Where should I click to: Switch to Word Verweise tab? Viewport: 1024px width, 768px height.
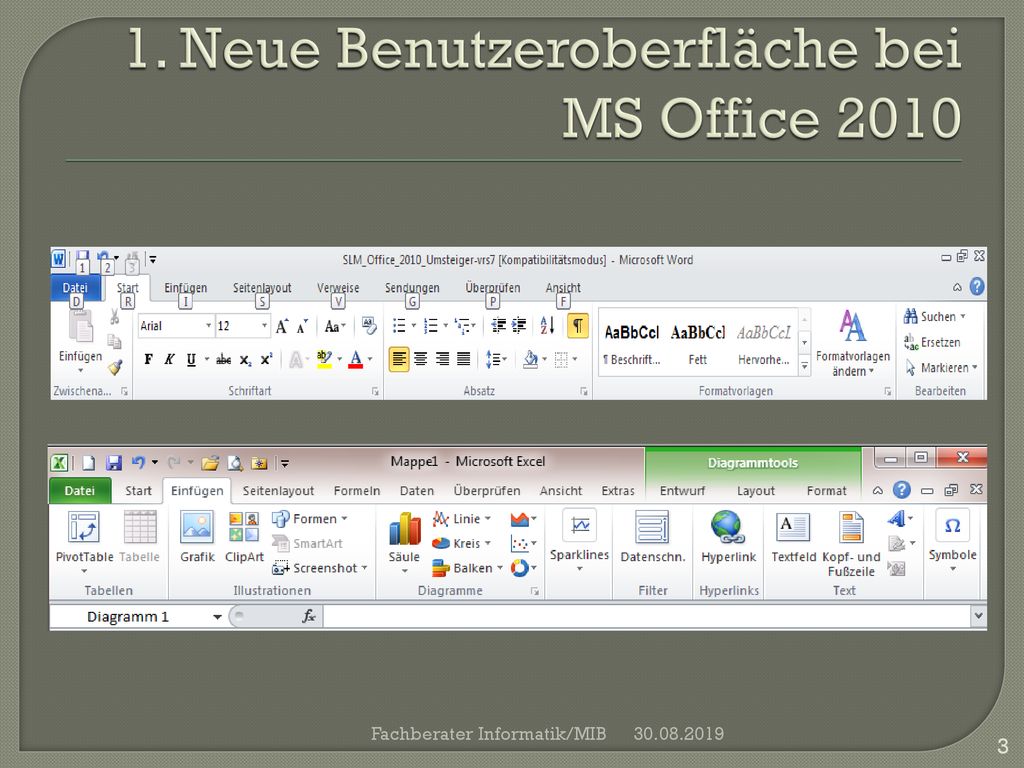[338, 287]
